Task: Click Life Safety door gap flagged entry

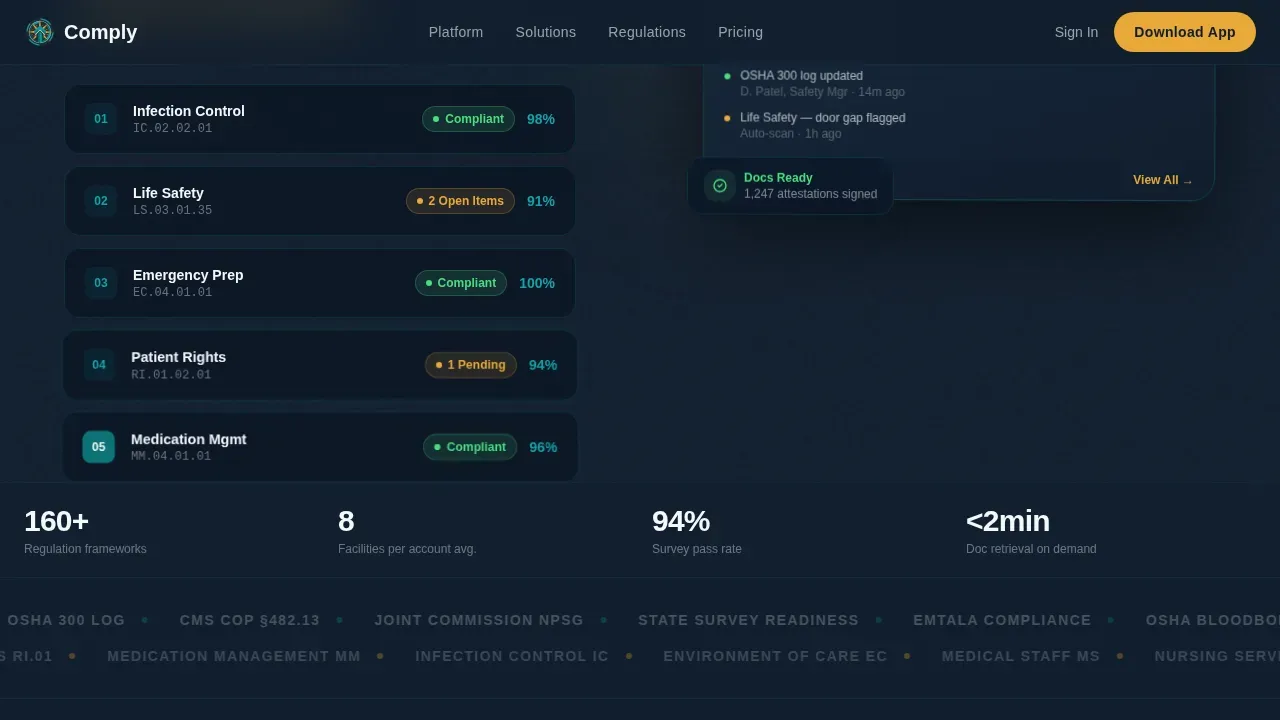Action: coord(823,118)
